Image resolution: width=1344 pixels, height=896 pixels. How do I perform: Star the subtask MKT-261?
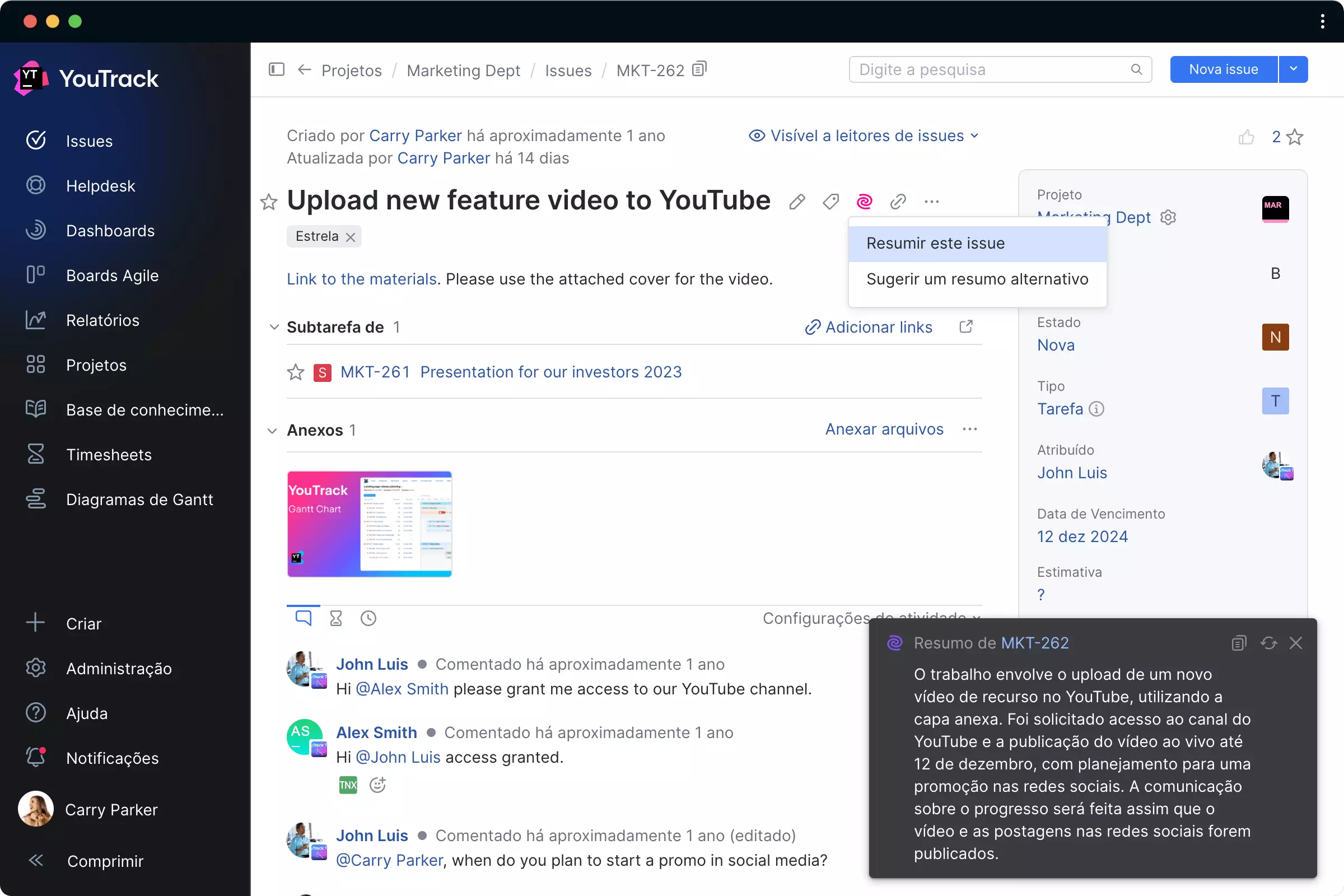click(x=295, y=372)
